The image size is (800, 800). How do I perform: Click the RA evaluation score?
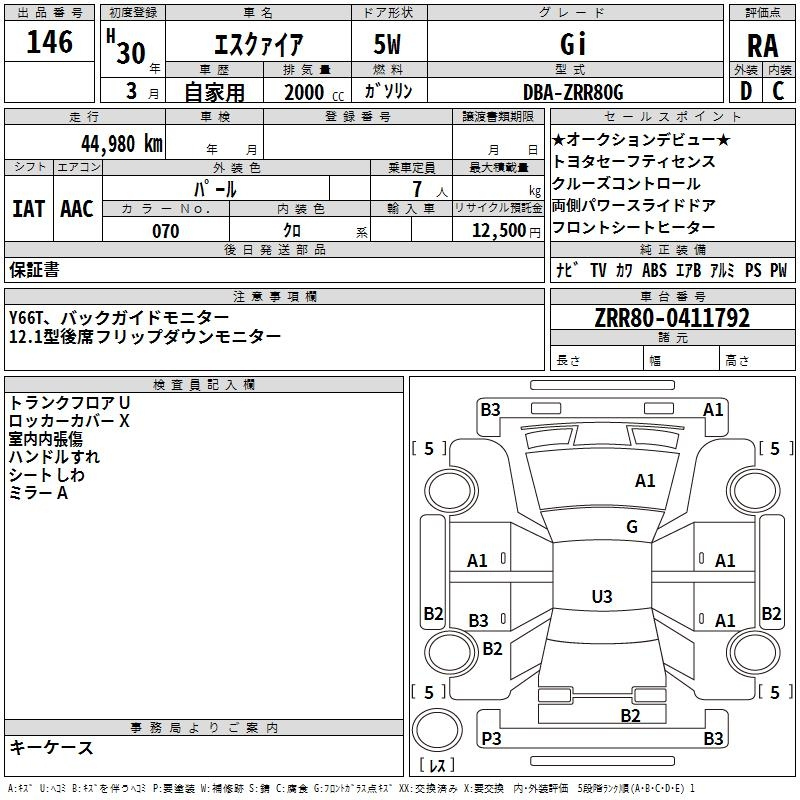762,46
